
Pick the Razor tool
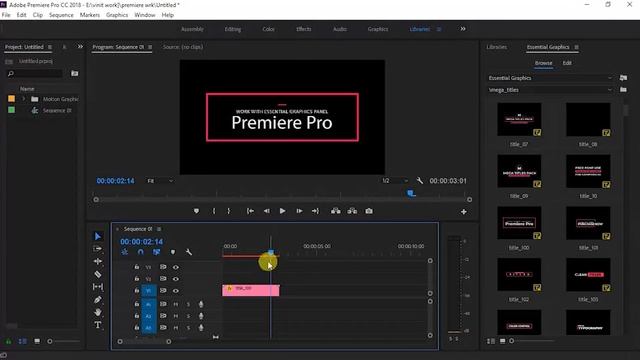click(98, 274)
